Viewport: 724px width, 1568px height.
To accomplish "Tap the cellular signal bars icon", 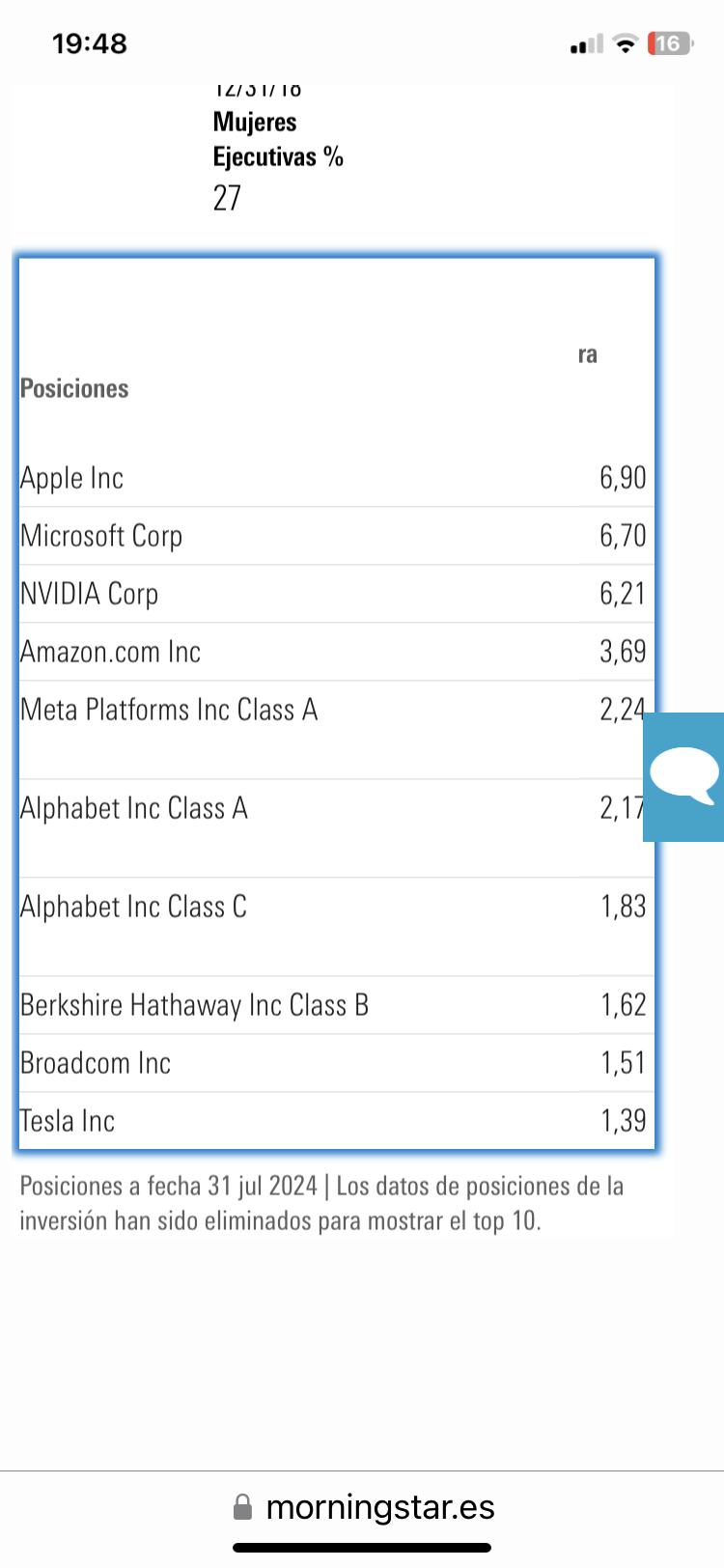I will [x=586, y=44].
